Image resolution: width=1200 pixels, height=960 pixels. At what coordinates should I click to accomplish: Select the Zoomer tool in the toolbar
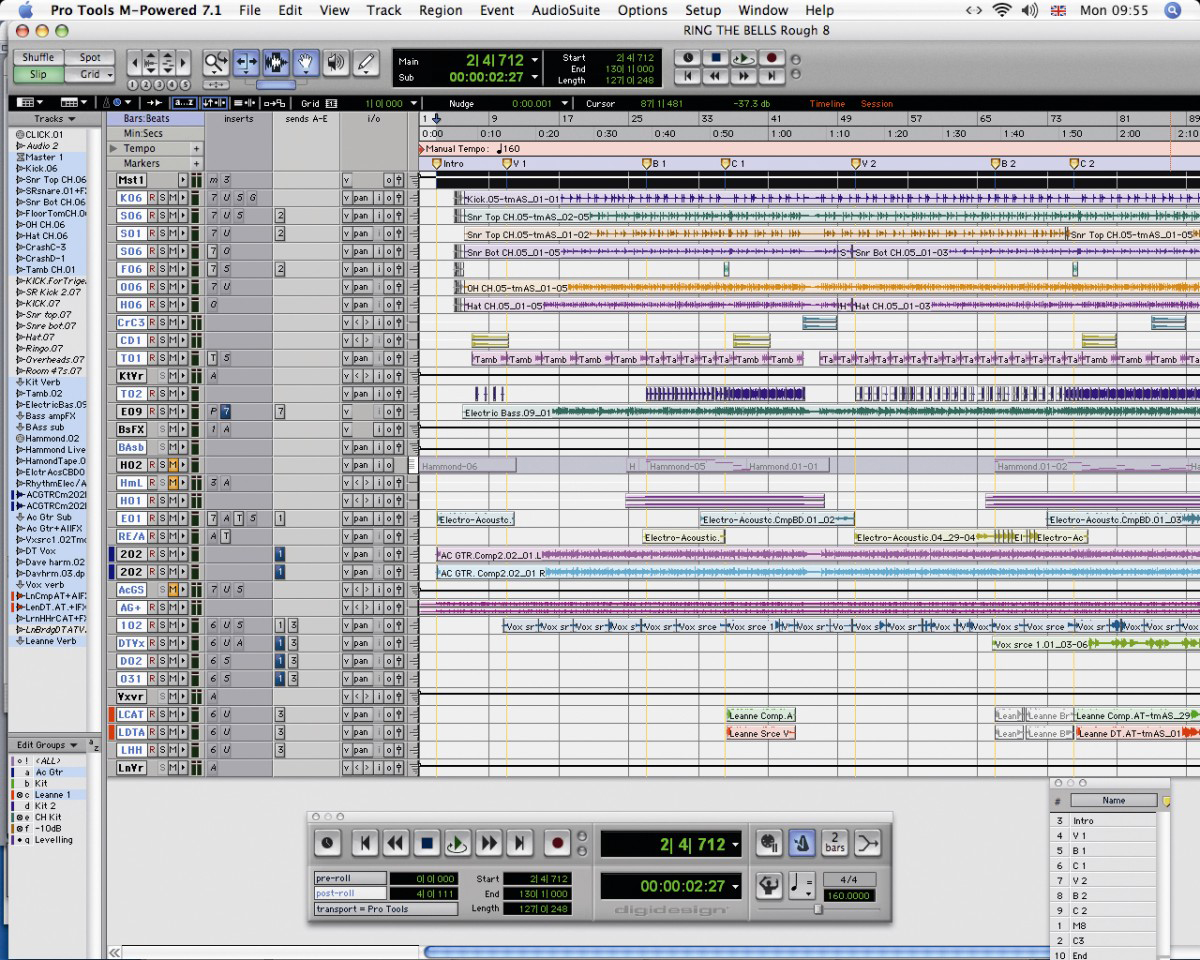coord(216,63)
